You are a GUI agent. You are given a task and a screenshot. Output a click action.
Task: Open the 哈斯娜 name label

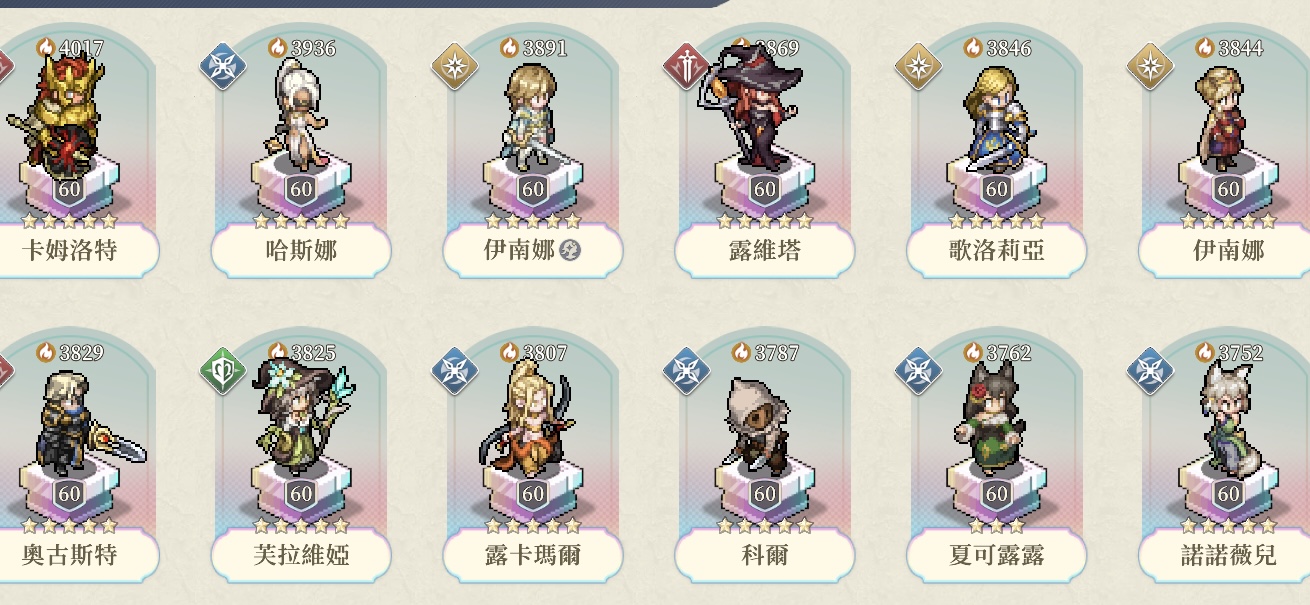point(301,251)
